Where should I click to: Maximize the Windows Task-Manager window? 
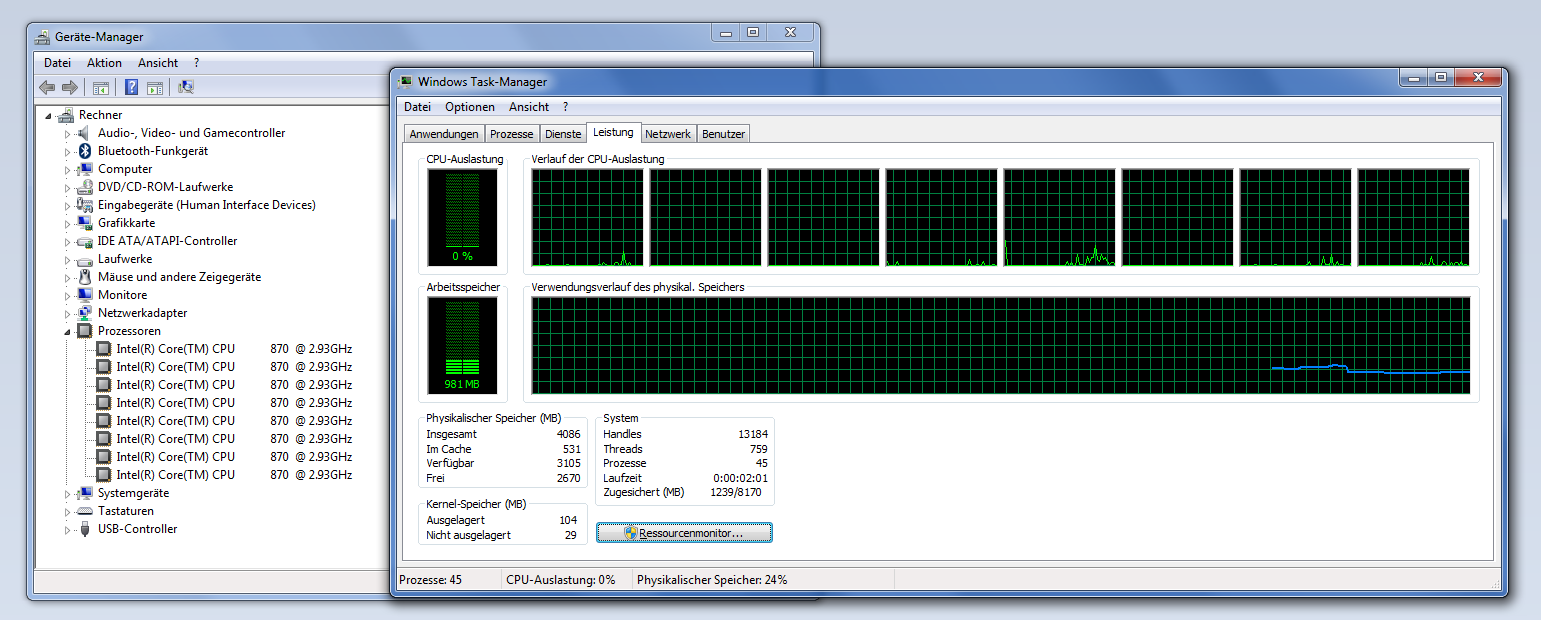(x=1440, y=77)
